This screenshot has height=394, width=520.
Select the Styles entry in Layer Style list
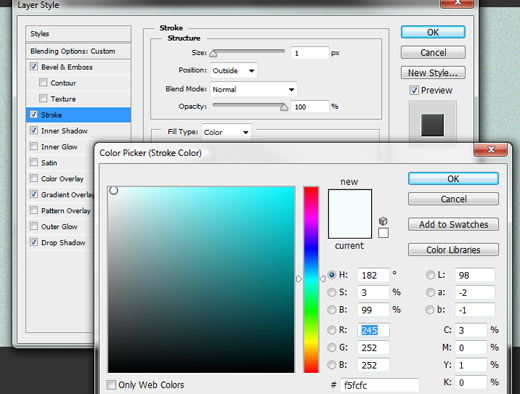(78, 34)
